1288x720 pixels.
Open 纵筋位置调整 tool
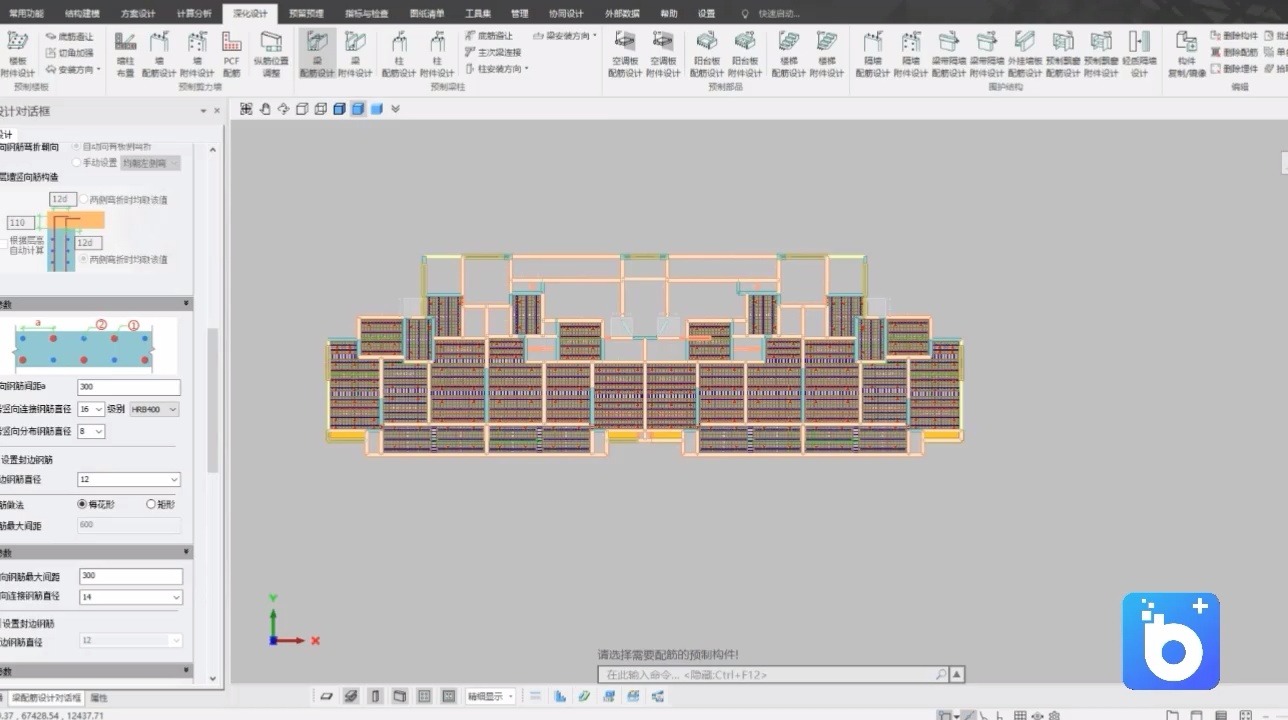pos(271,53)
